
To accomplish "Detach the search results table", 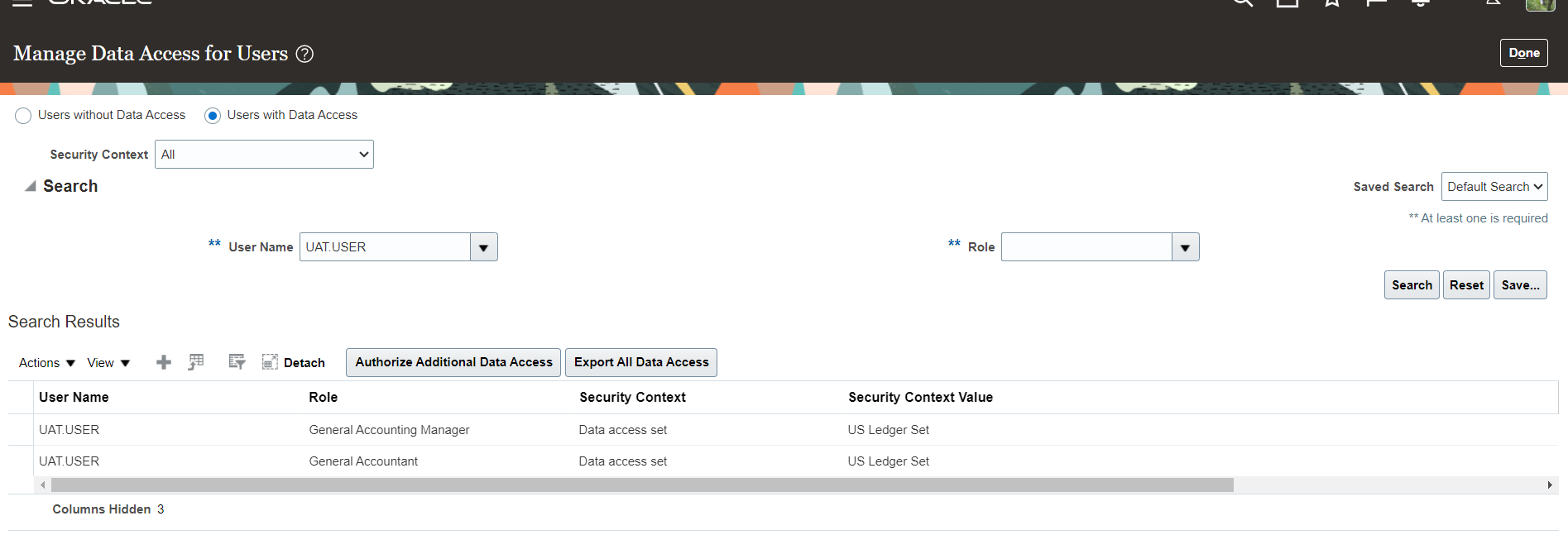I will pyautogui.click(x=294, y=362).
